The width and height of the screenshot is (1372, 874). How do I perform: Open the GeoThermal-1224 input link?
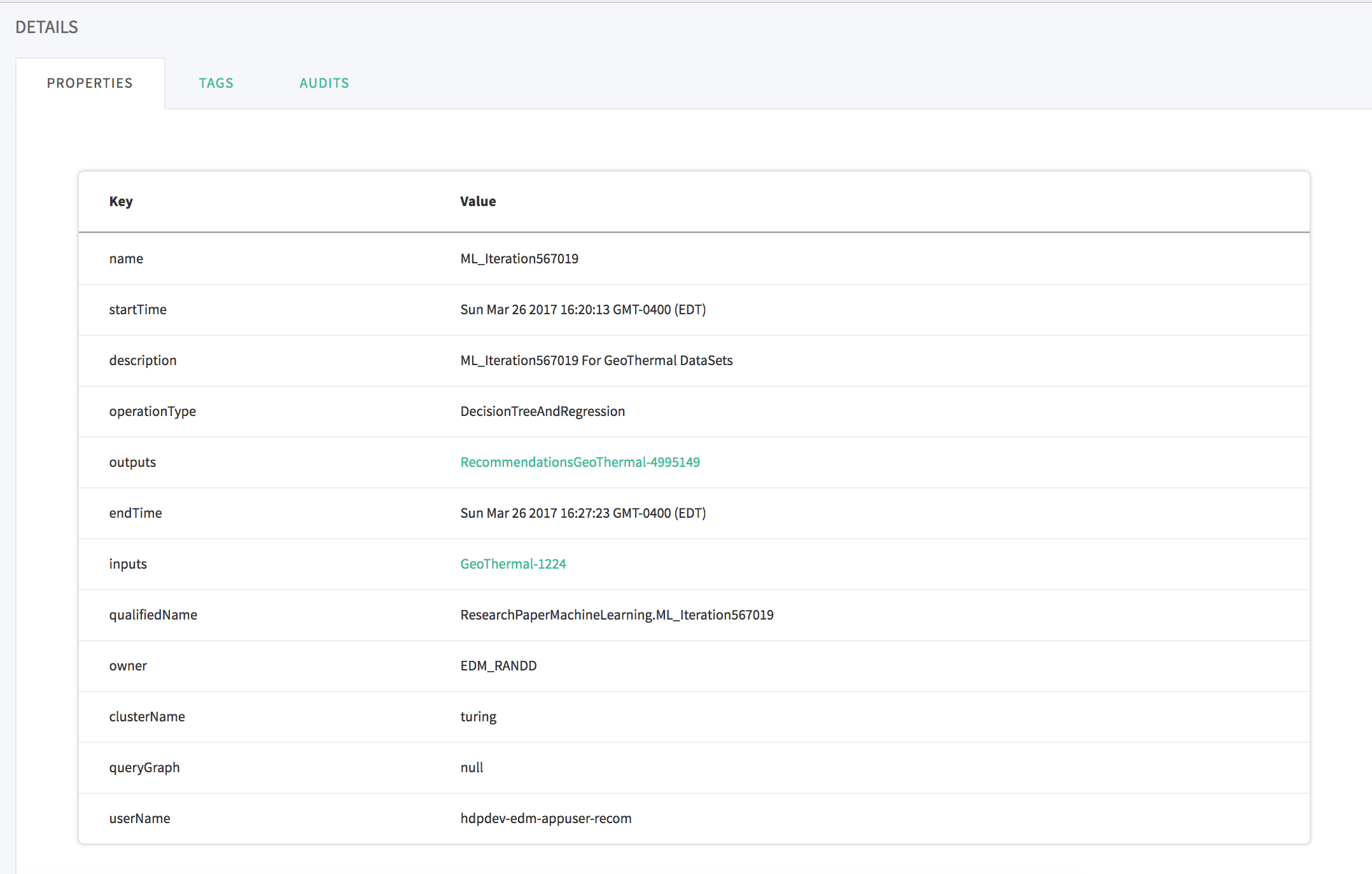[x=513, y=564]
